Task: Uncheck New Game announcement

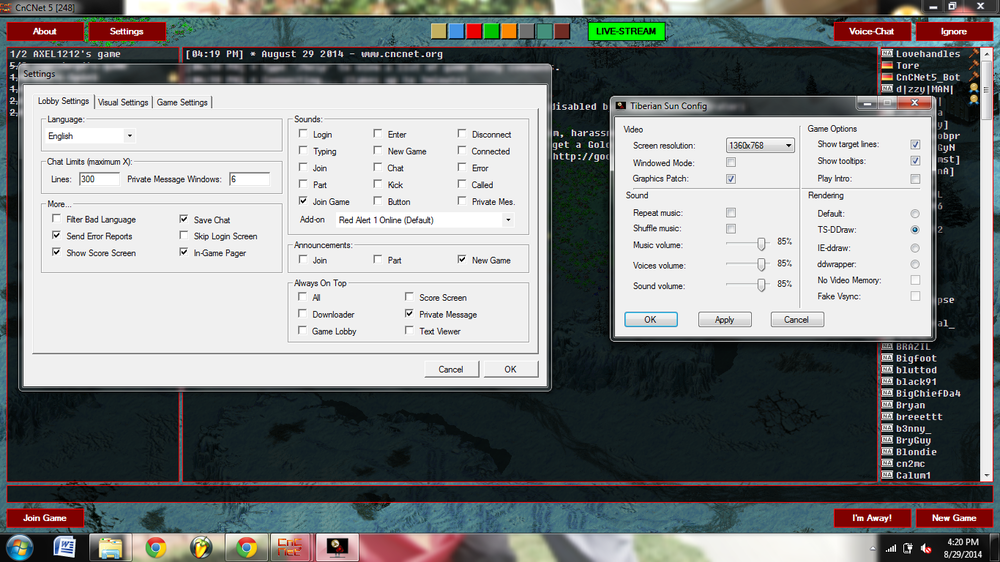Action: point(462,260)
